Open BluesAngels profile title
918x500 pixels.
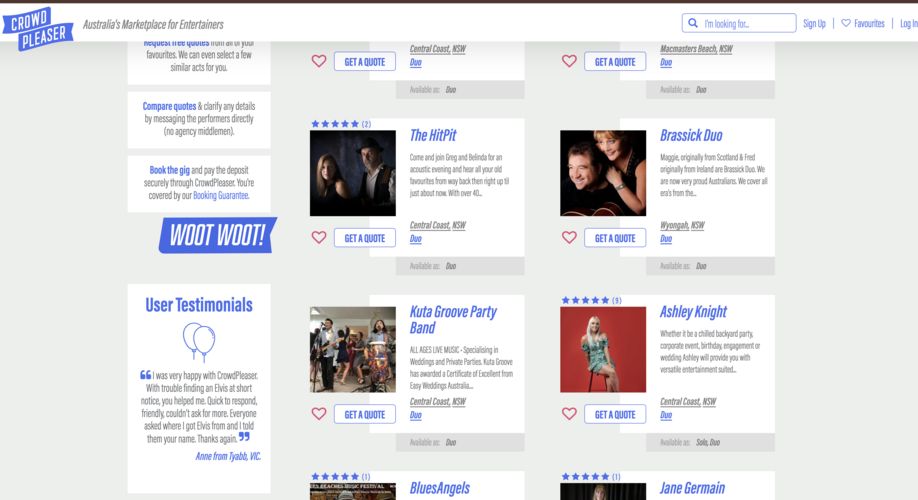pyautogui.click(x=440, y=488)
